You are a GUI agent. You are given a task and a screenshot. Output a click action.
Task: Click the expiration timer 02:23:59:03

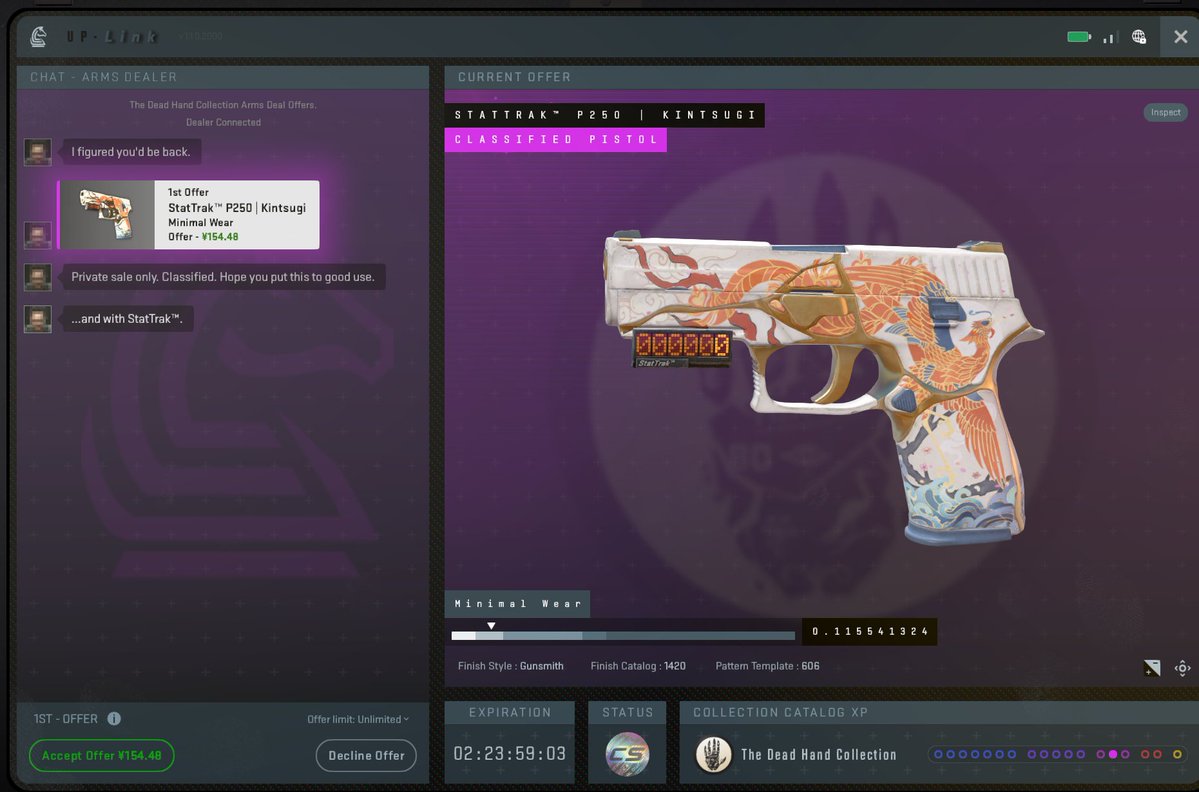tap(509, 754)
